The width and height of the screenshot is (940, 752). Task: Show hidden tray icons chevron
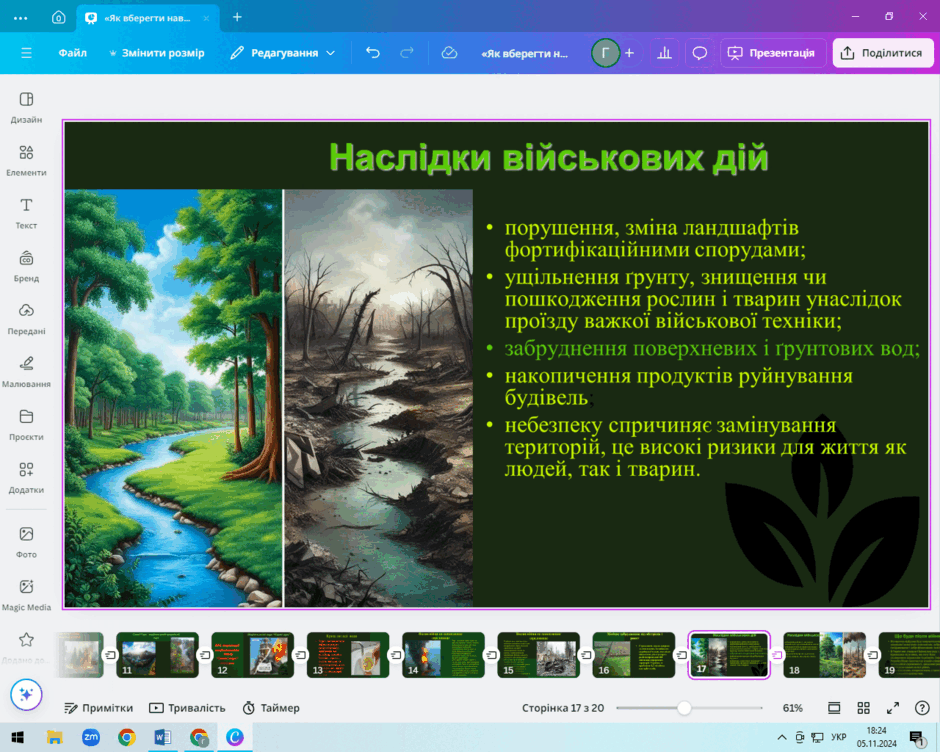pyautogui.click(x=782, y=737)
